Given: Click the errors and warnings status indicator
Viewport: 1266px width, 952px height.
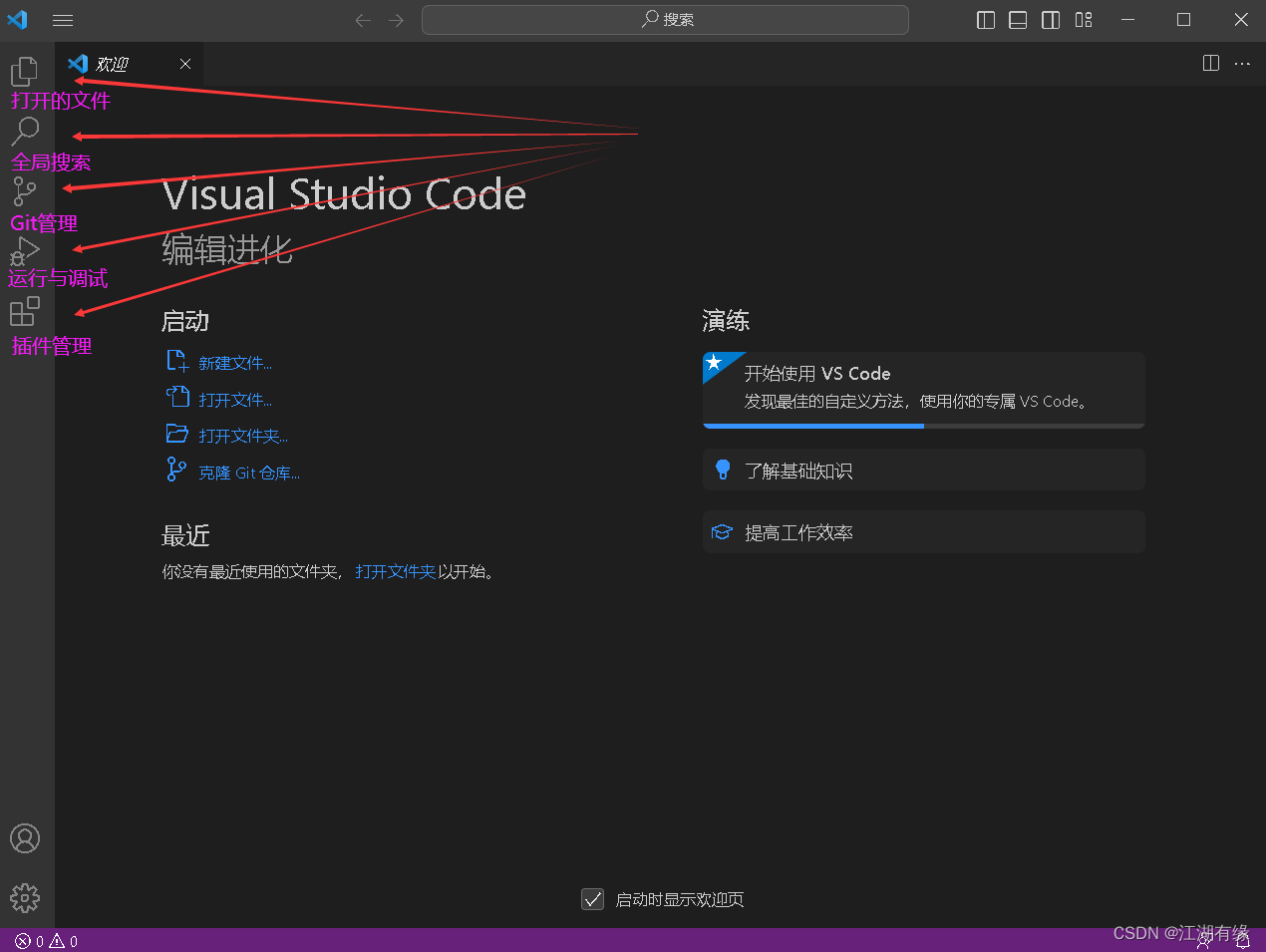Looking at the screenshot, I should click(47, 941).
